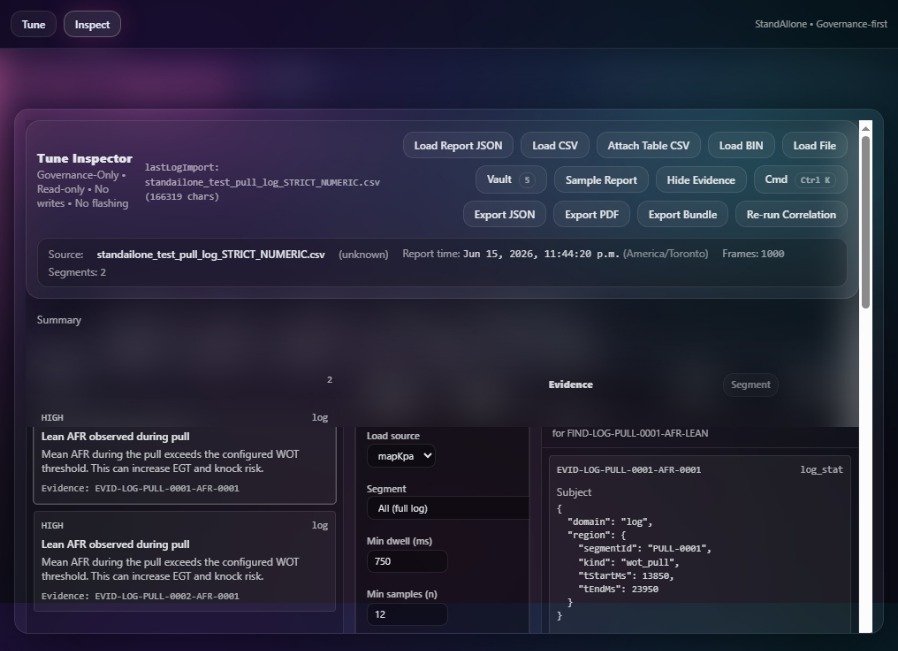Click the Load File button

coord(814,145)
